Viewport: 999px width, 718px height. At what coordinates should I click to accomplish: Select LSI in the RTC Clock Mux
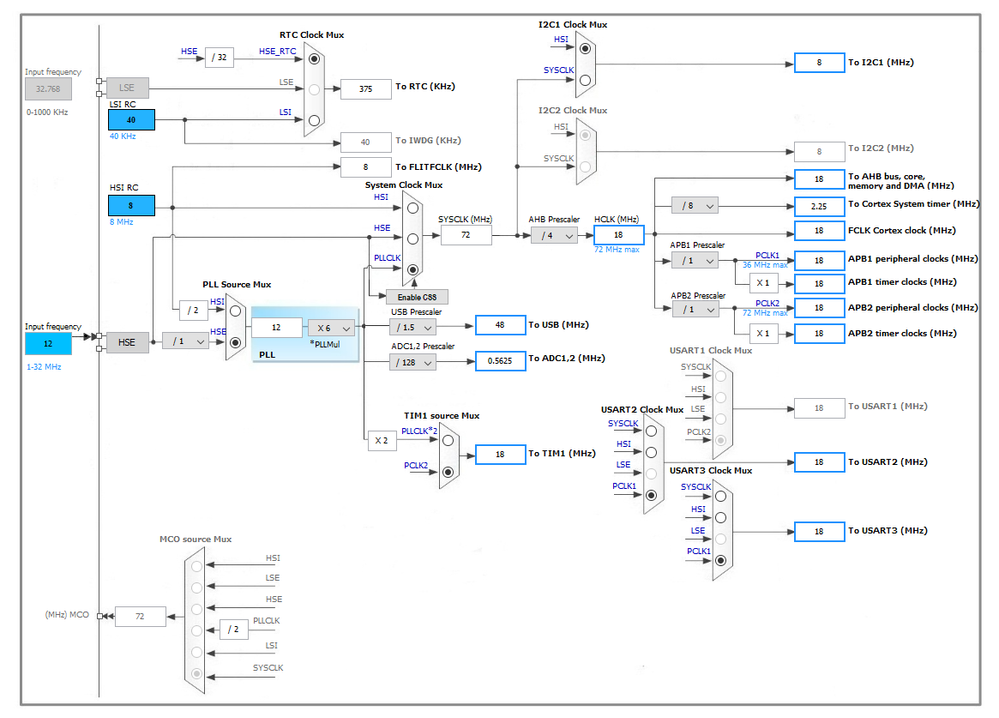[314, 120]
